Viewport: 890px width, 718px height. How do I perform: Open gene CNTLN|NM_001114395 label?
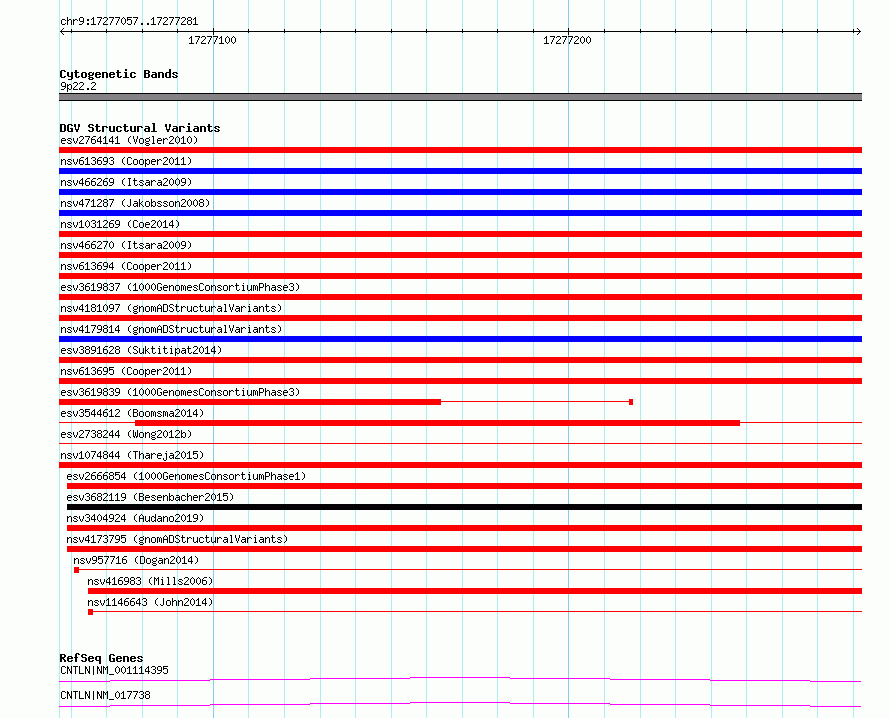114,670
